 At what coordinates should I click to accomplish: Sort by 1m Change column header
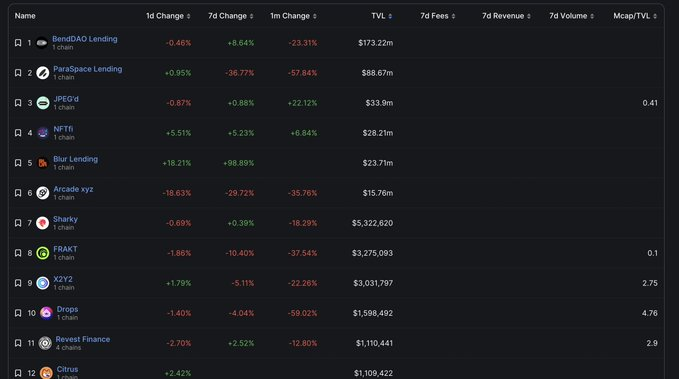coord(293,16)
